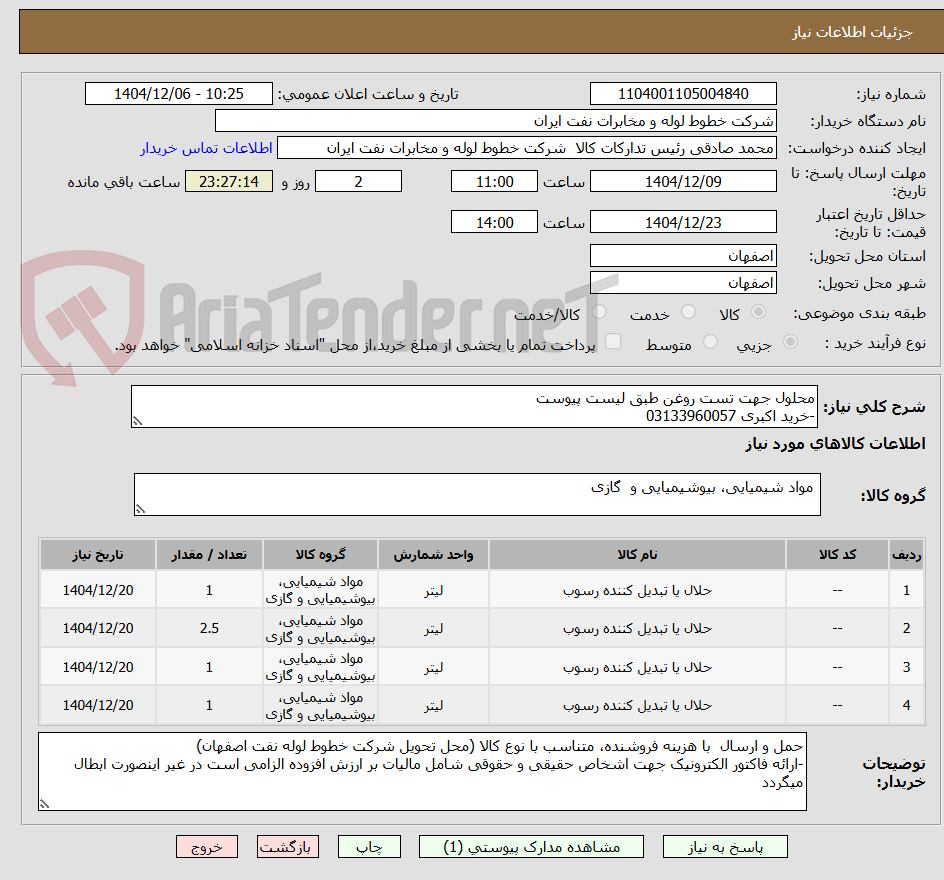
Task: Click the goods group textarea
Action: [477, 494]
